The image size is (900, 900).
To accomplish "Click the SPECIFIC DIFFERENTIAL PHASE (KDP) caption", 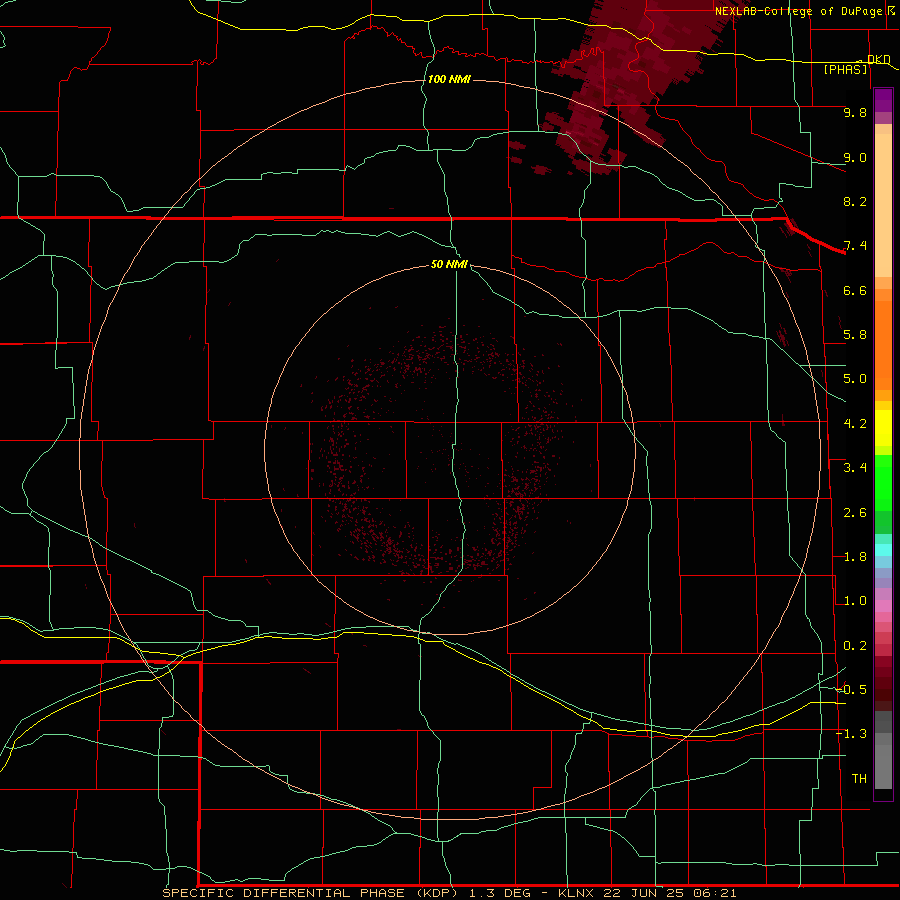I will click(309, 893).
